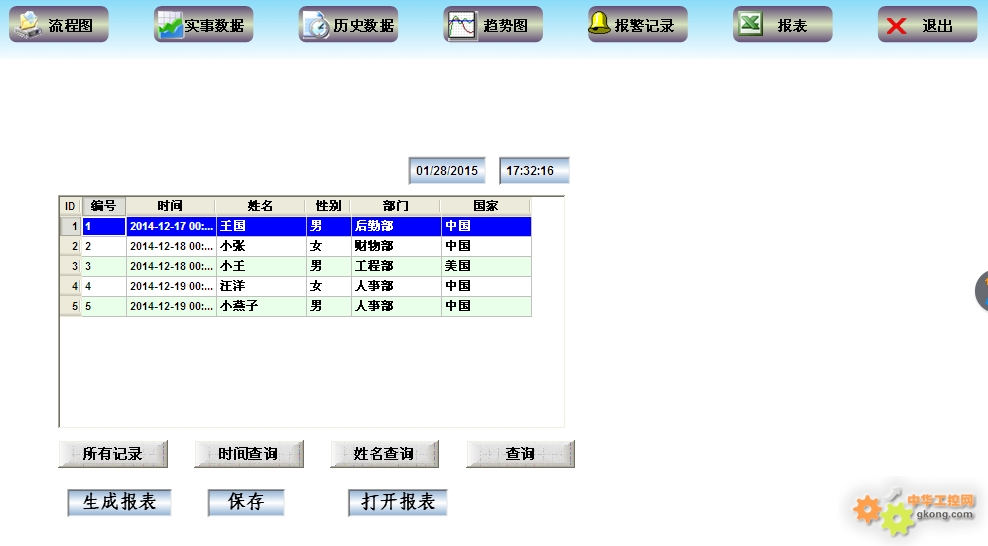This screenshot has width=988, height=546.
Task: Click time cell in 小王 row
Action: pyautogui.click(x=171, y=266)
